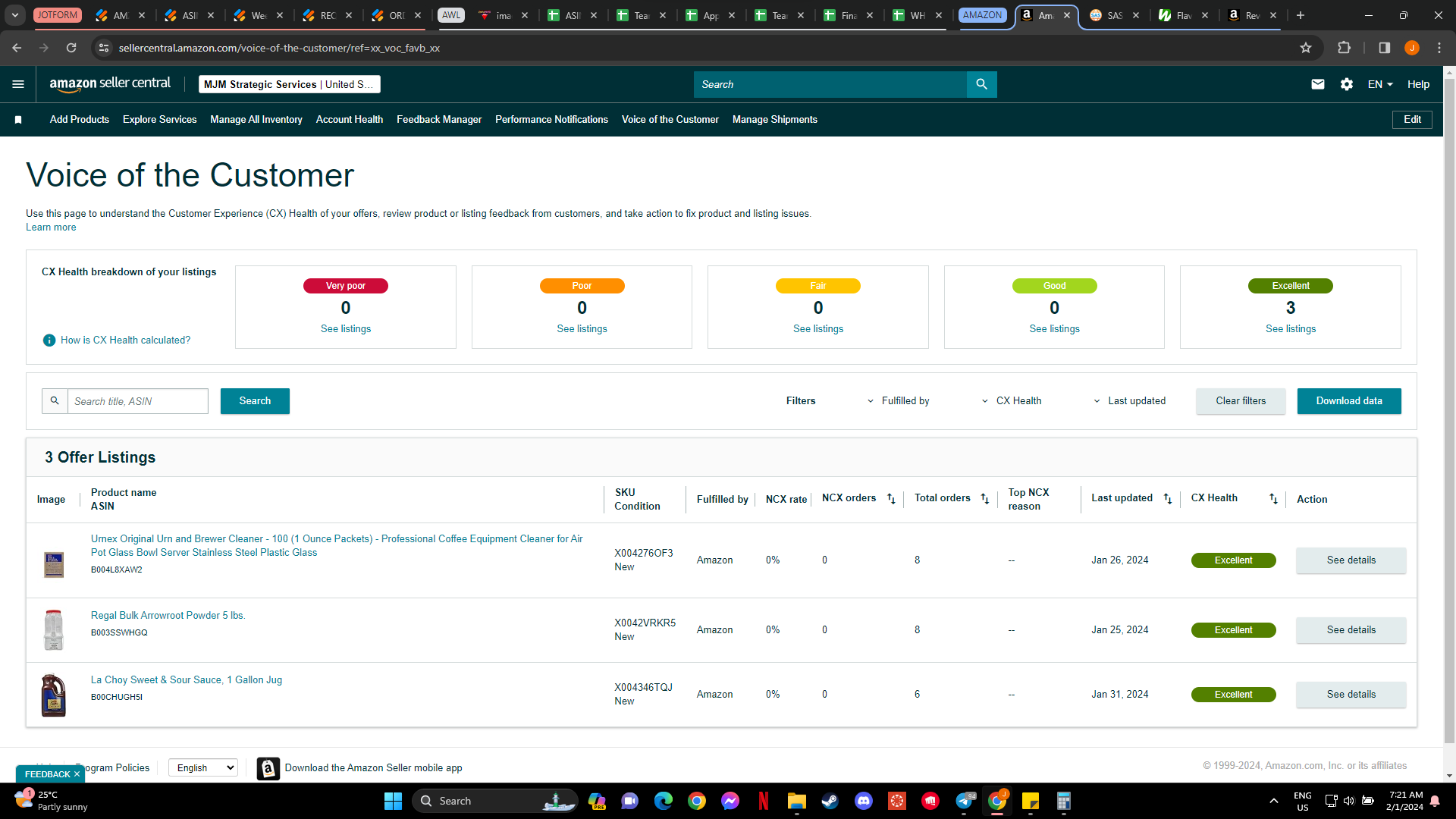Sort listings by NCX orders
Image resolution: width=1456 pixels, height=819 pixels.
click(891, 499)
